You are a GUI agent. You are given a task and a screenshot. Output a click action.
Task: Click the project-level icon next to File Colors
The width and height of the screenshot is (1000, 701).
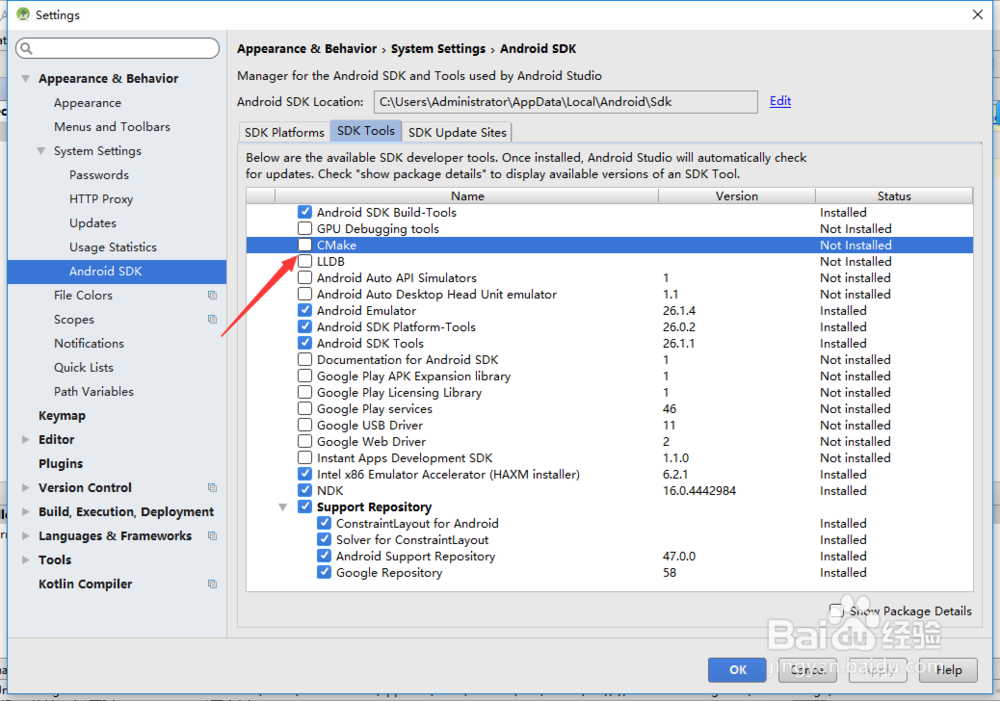[x=212, y=295]
